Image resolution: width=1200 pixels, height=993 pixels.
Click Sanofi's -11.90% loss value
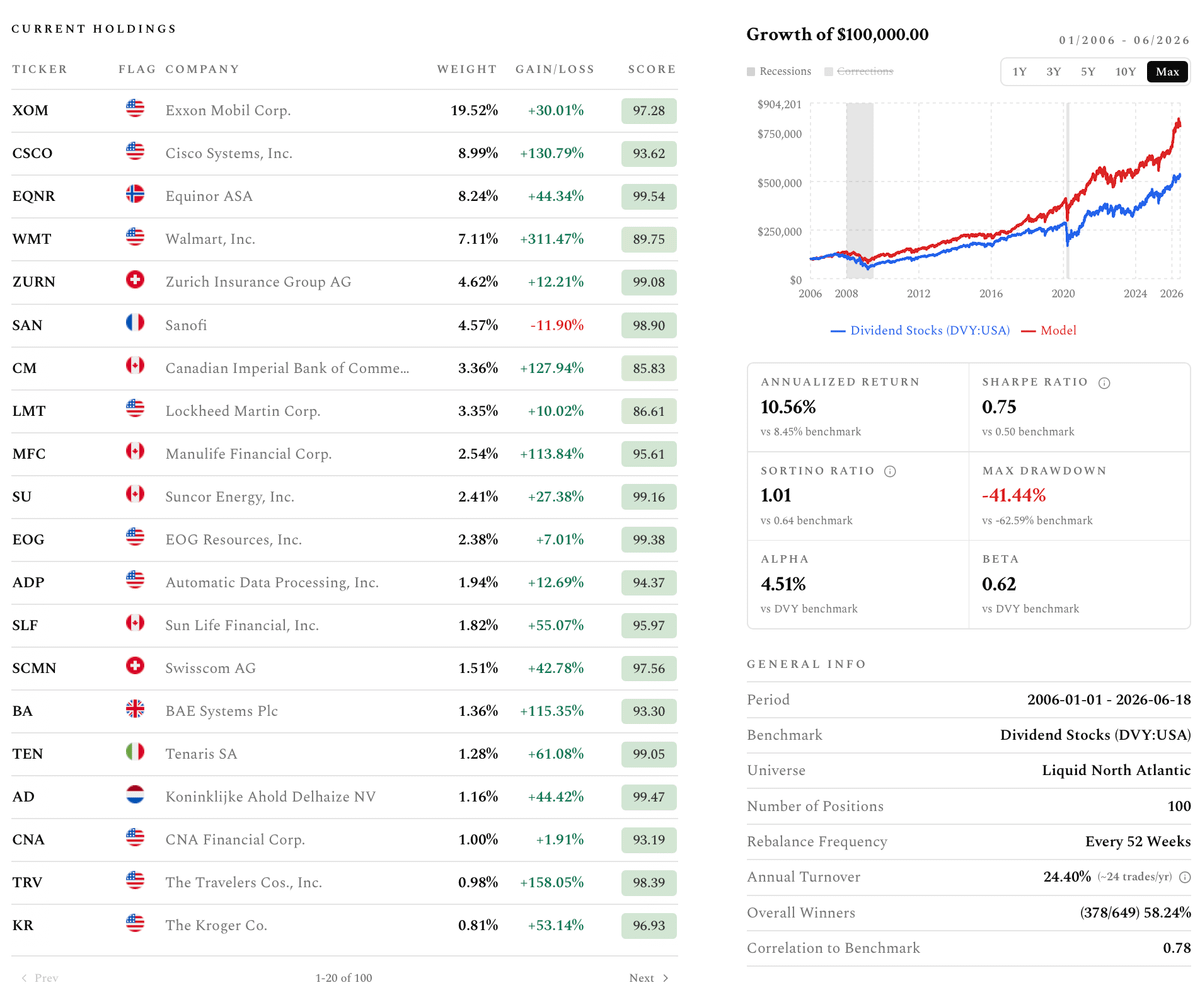coord(556,325)
